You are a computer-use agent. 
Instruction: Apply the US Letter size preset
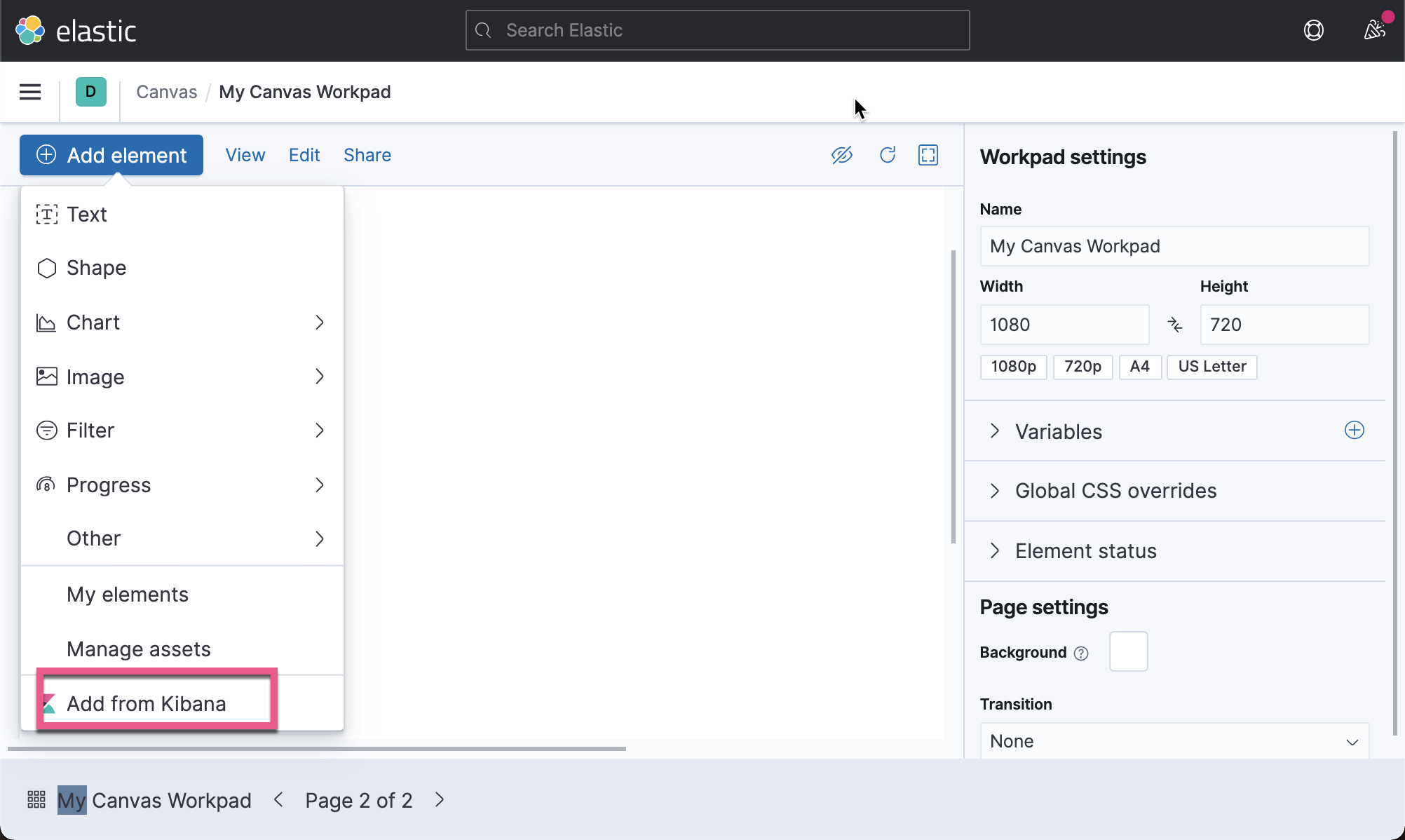click(x=1211, y=367)
